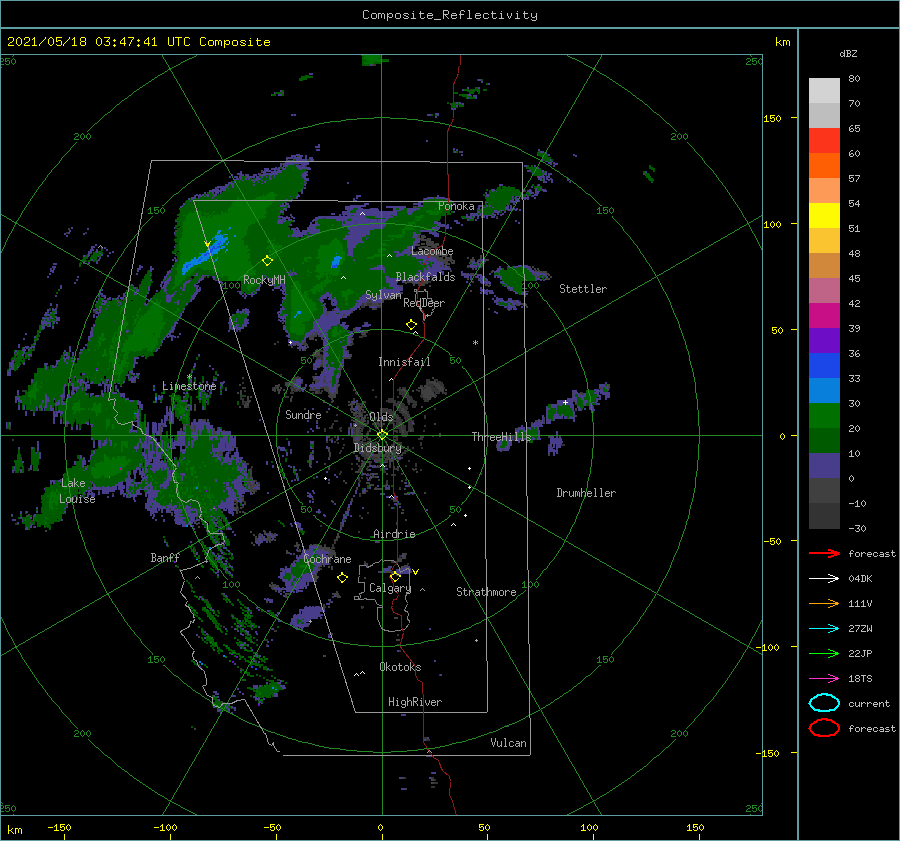Image resolution: width=900 pixels, height=841 pixels.
Task: Click the Stettler town label
Action: [x=583, y=289]
